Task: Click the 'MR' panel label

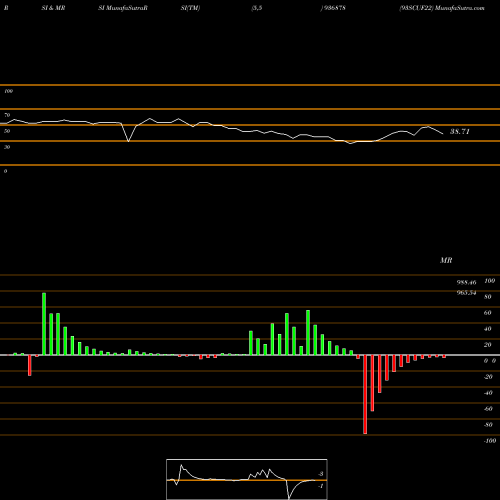Action: point(446,260)
